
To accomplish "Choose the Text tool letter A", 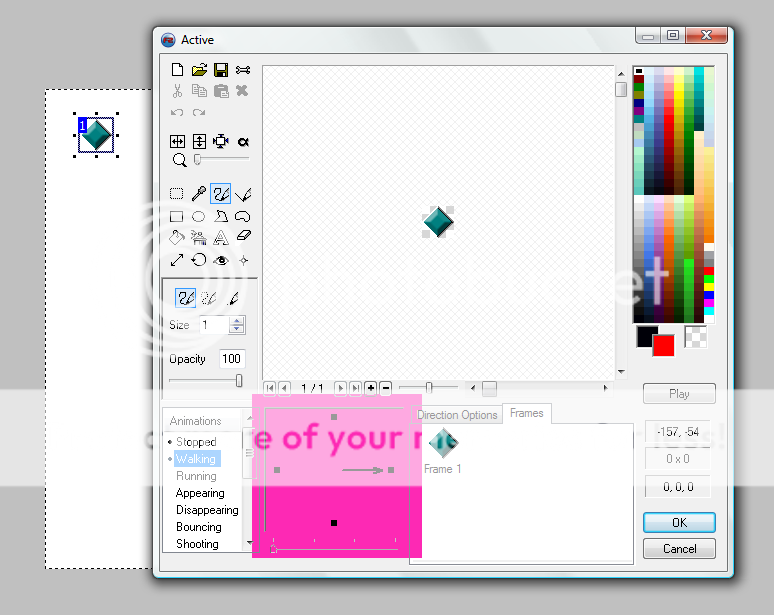I will click(220, 237).
